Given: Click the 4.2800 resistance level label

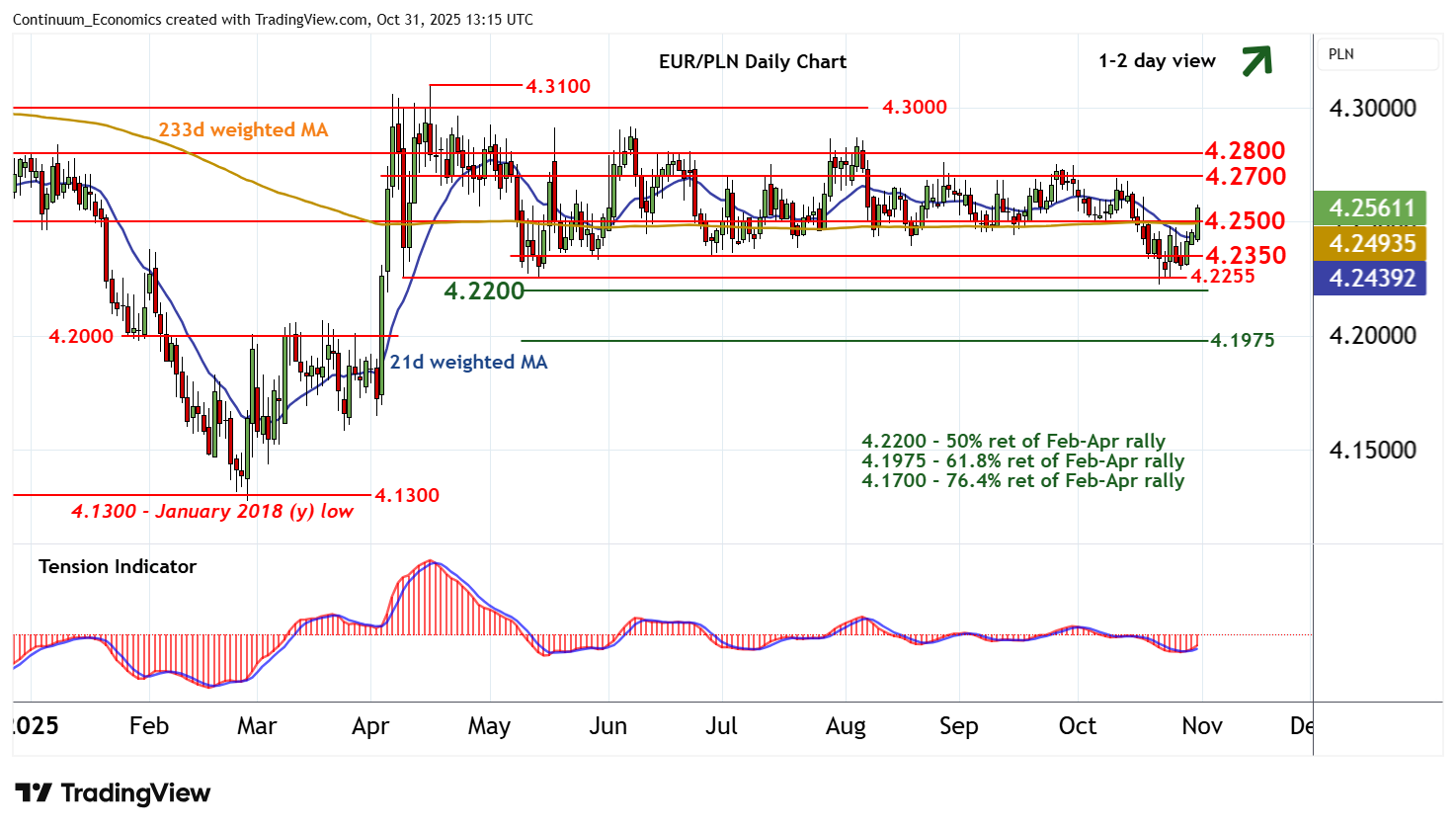Looking at the screenshot, I should 1245,150.
